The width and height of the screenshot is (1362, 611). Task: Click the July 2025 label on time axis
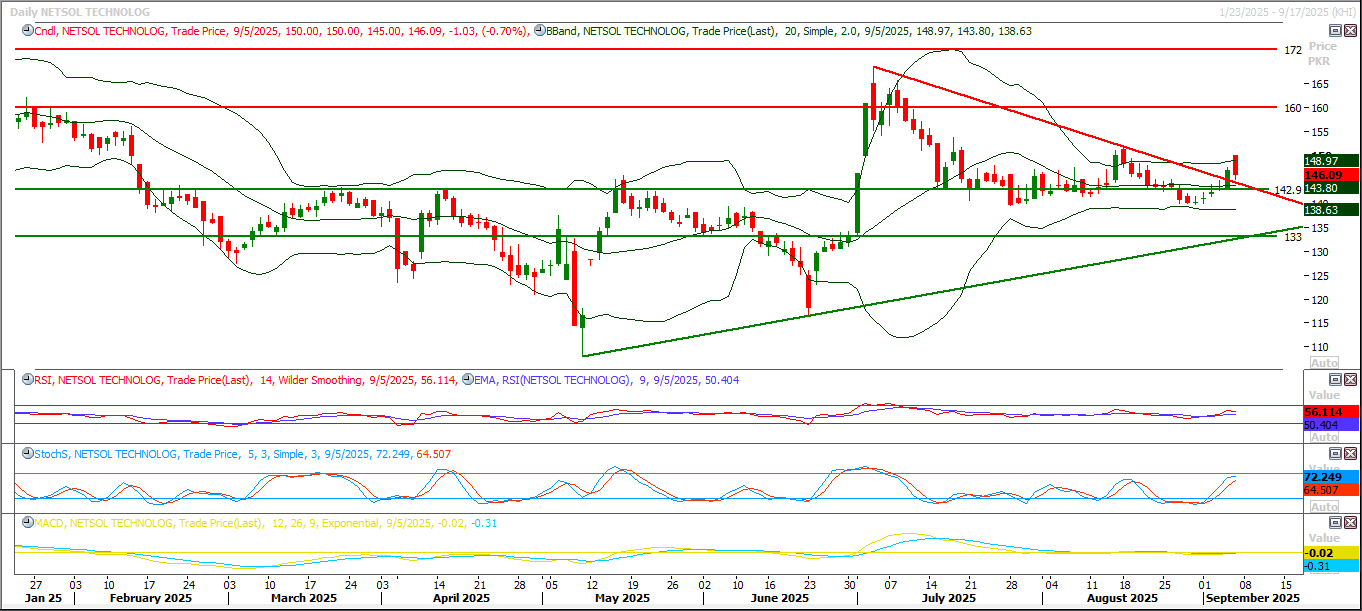(948, 598)
